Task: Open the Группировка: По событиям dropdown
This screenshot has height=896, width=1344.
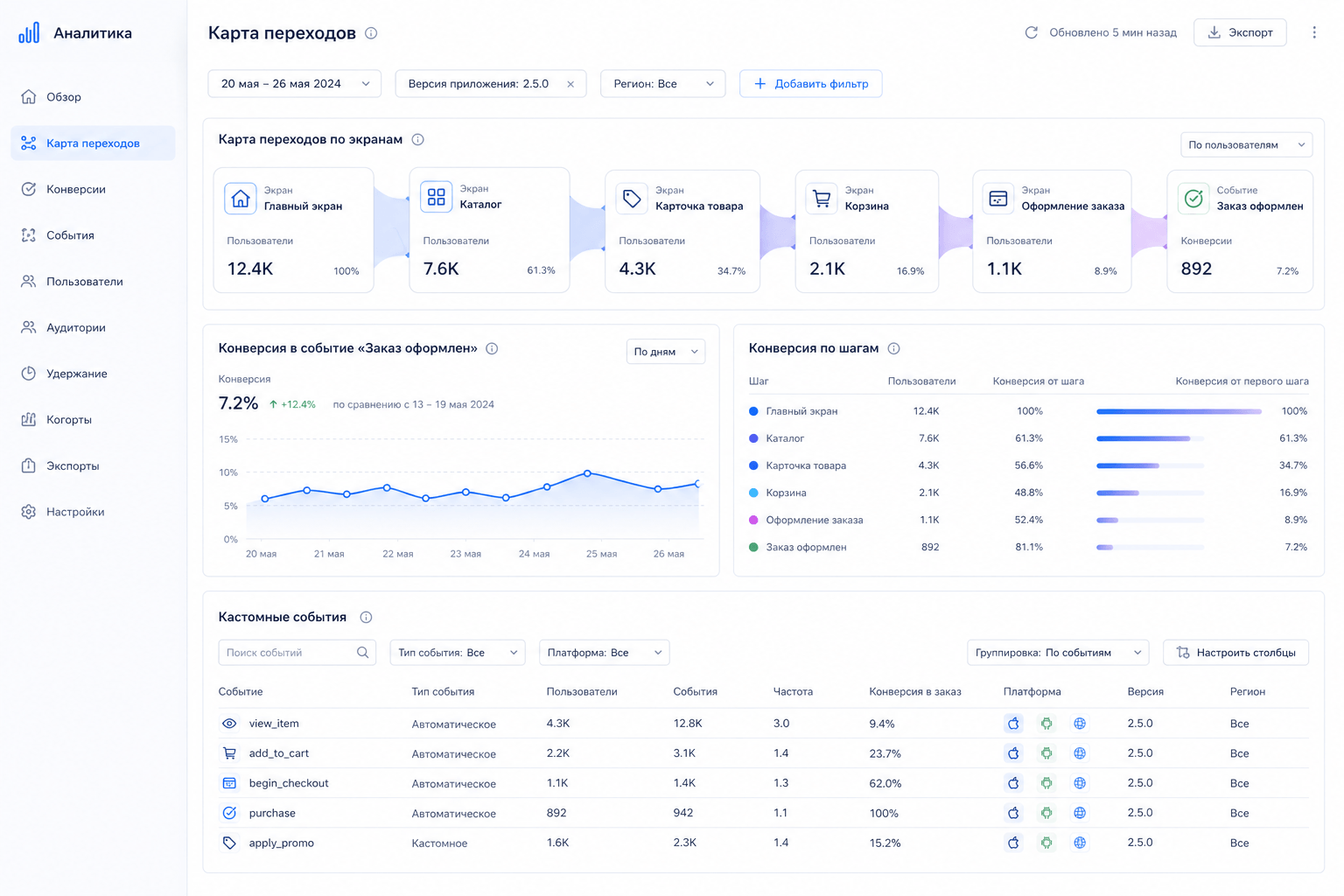Action: tap(1057, 653)
